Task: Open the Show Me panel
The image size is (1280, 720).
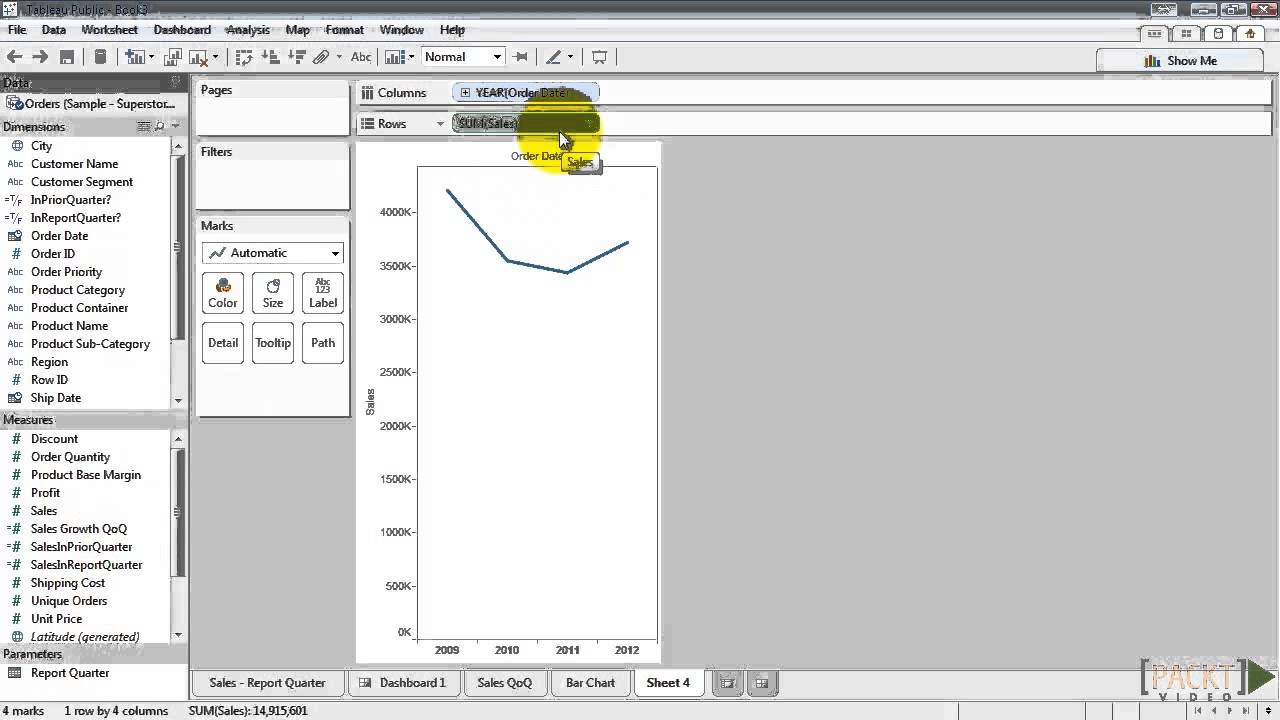Action: 1181,60
